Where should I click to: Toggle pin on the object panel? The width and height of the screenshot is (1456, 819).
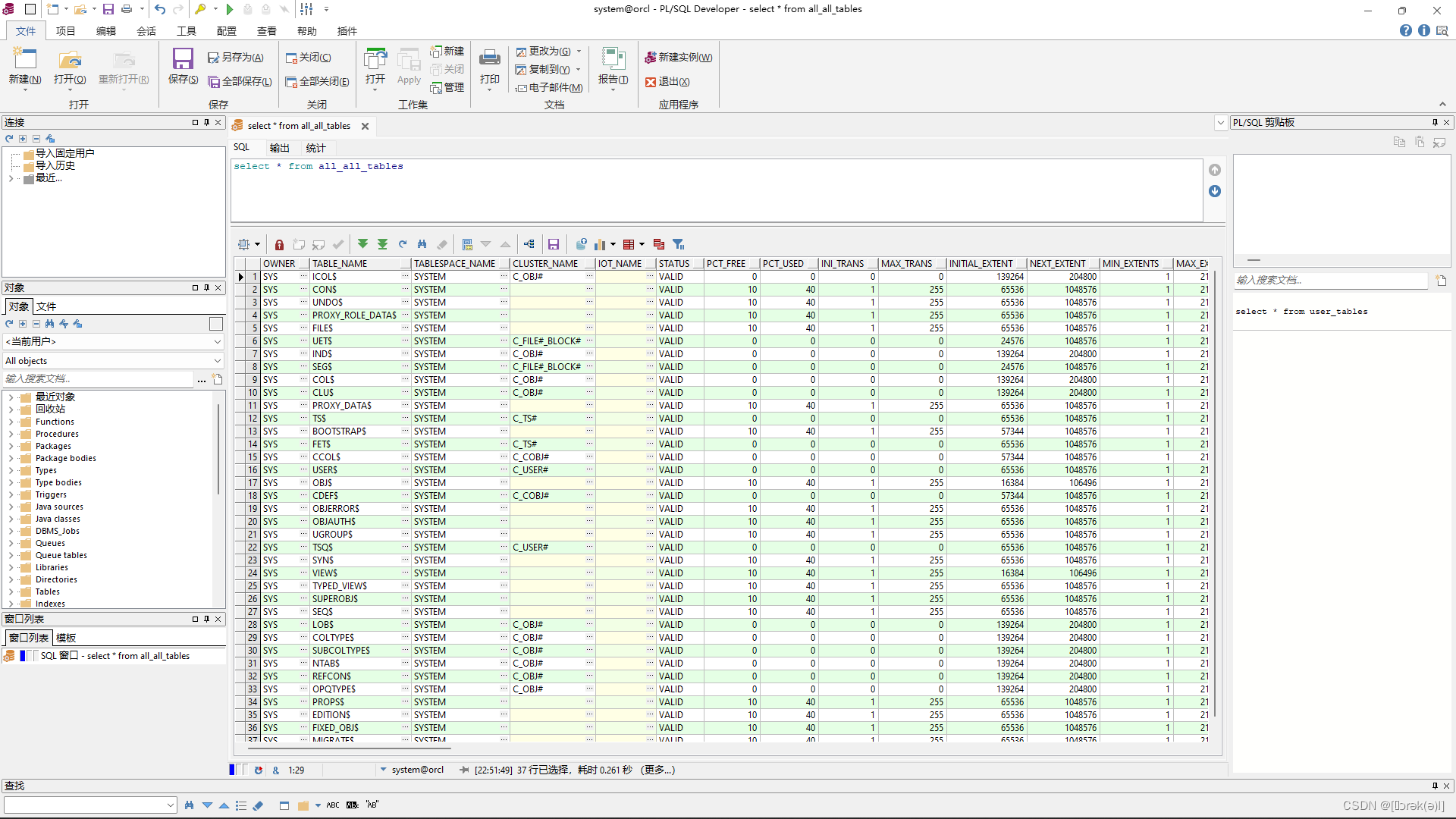(x=206, y=287)
